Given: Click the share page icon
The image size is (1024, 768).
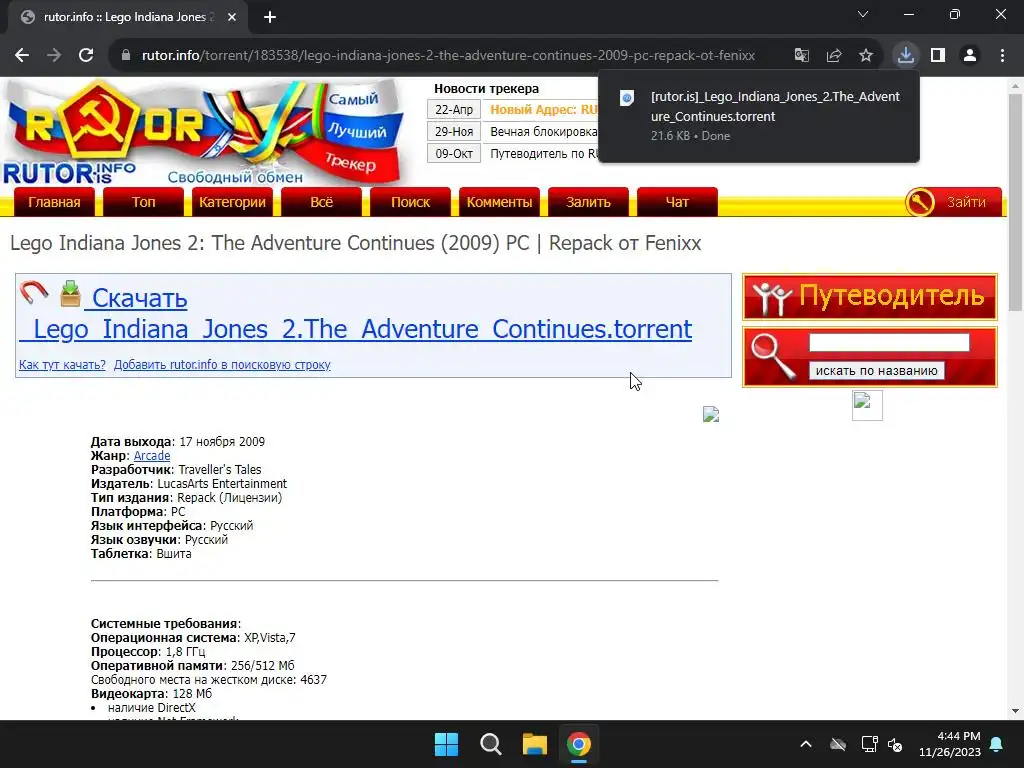Looking at the screenshot, I should coord(834,56).
